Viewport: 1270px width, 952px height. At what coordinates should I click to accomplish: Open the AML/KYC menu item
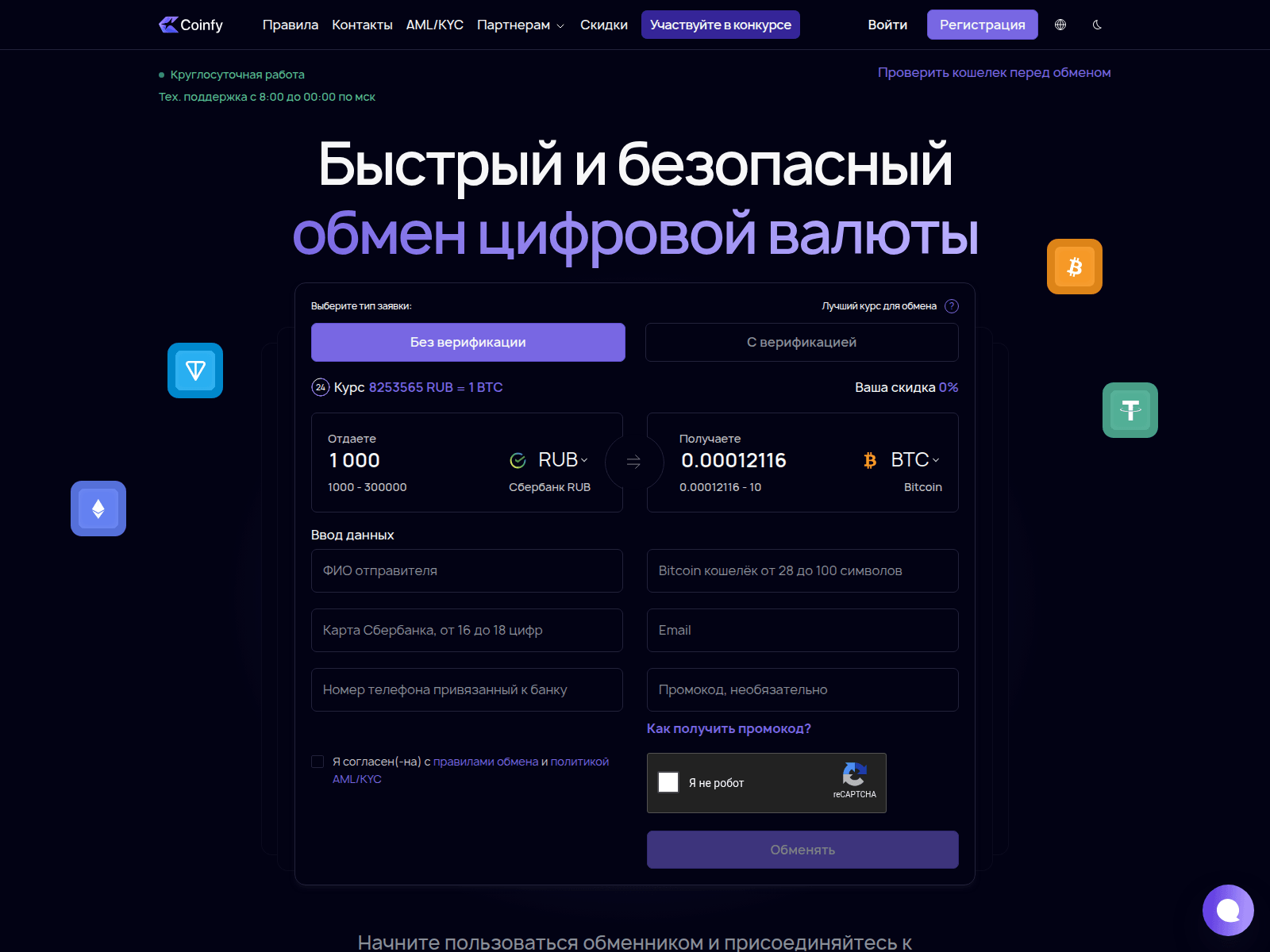435,25
